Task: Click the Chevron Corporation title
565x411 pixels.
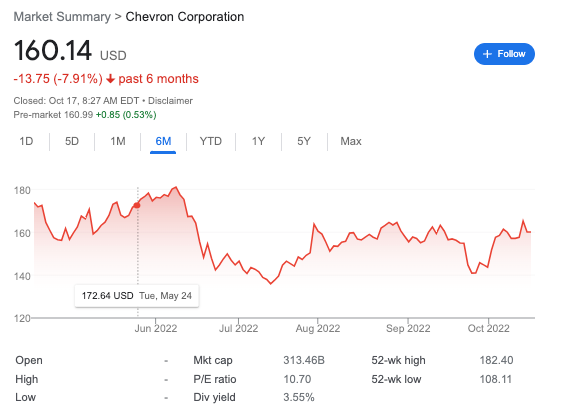Action: click(184, 17)
